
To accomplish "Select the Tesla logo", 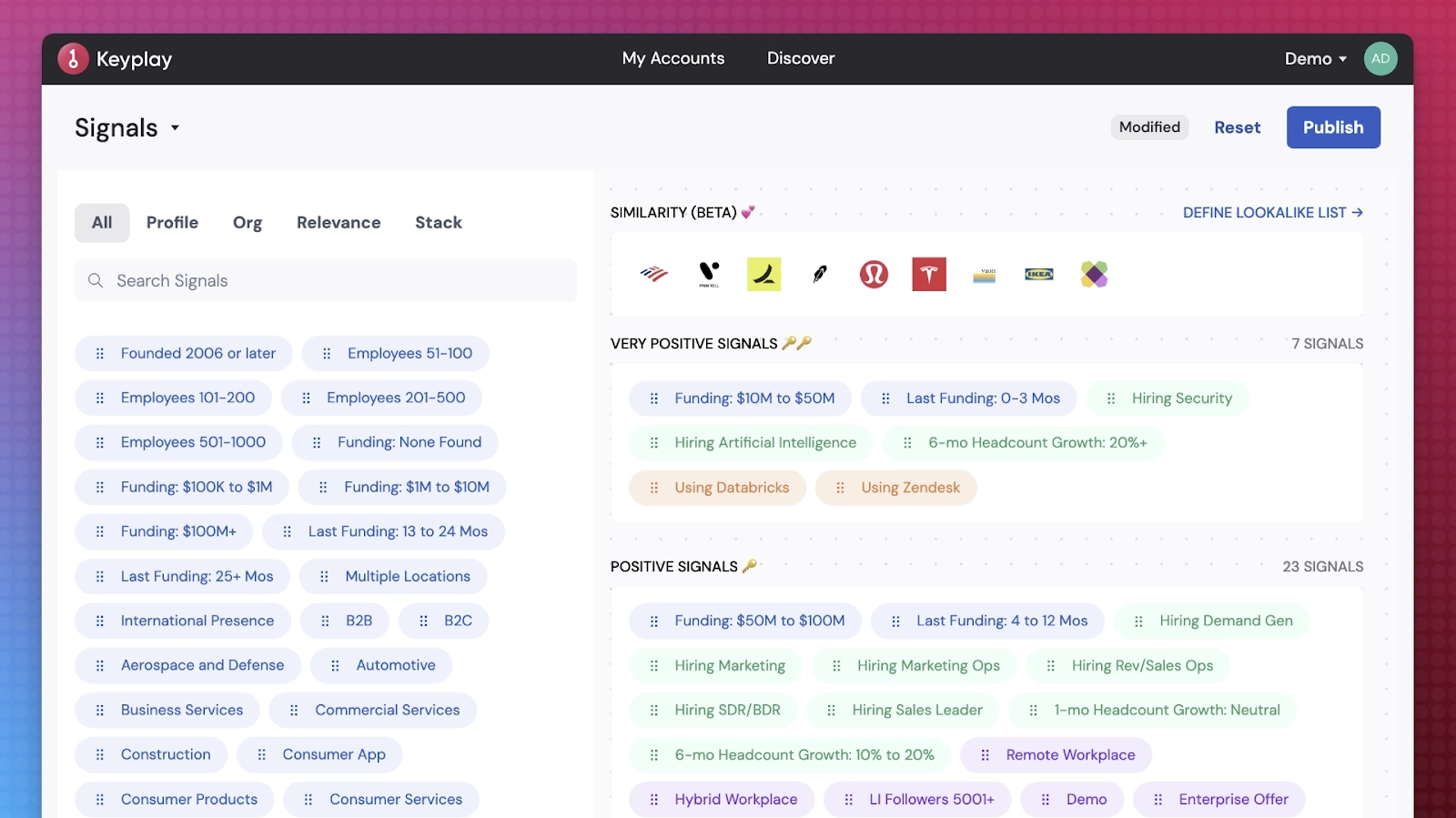I will [929, 274].
